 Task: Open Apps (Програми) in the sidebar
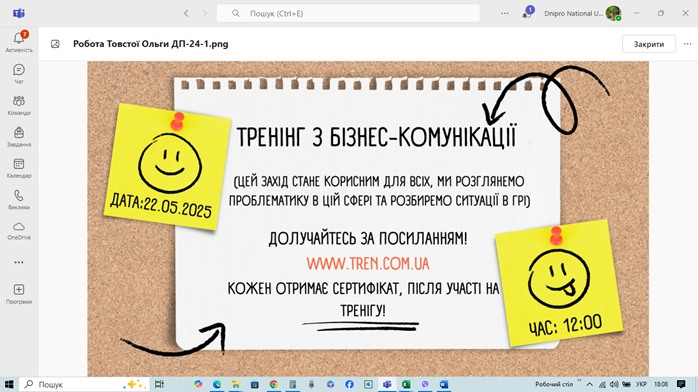click(19, 294)
